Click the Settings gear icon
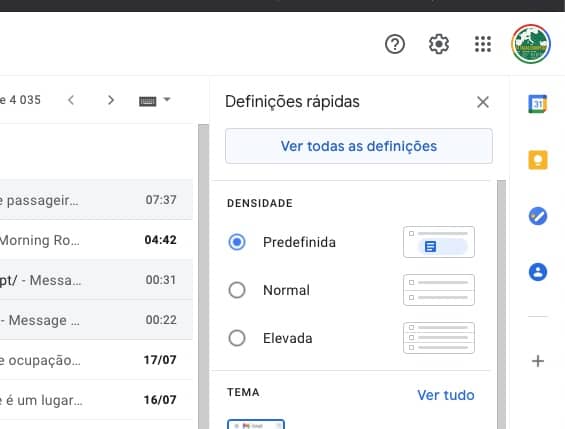 [439, 44]
